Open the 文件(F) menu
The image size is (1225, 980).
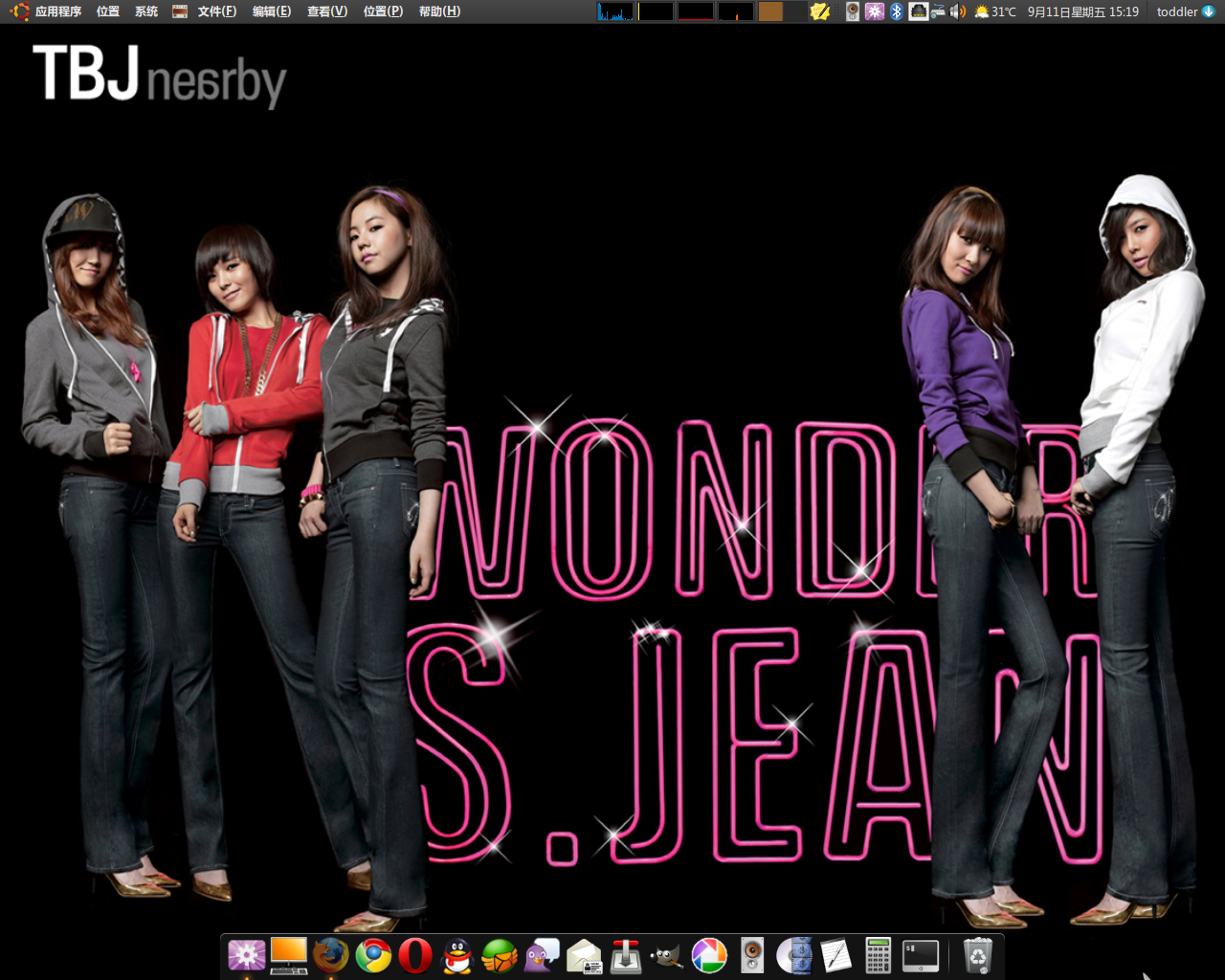(x=217, y=11)
